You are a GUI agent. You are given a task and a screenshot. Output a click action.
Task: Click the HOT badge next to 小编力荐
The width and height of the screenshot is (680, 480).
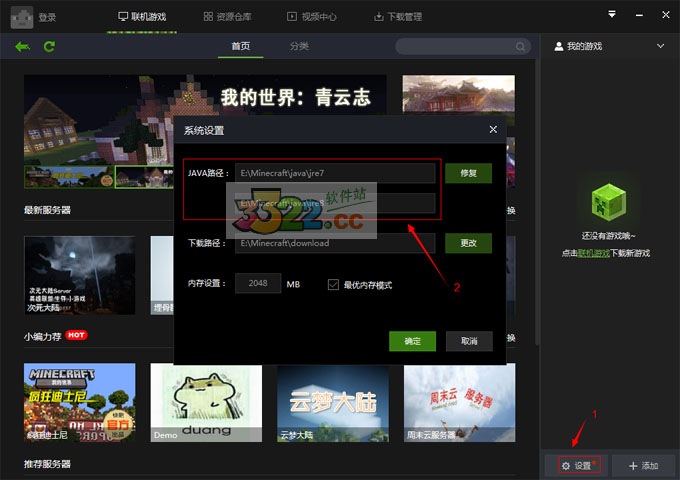pyautogui.click(x=76, y=335)
